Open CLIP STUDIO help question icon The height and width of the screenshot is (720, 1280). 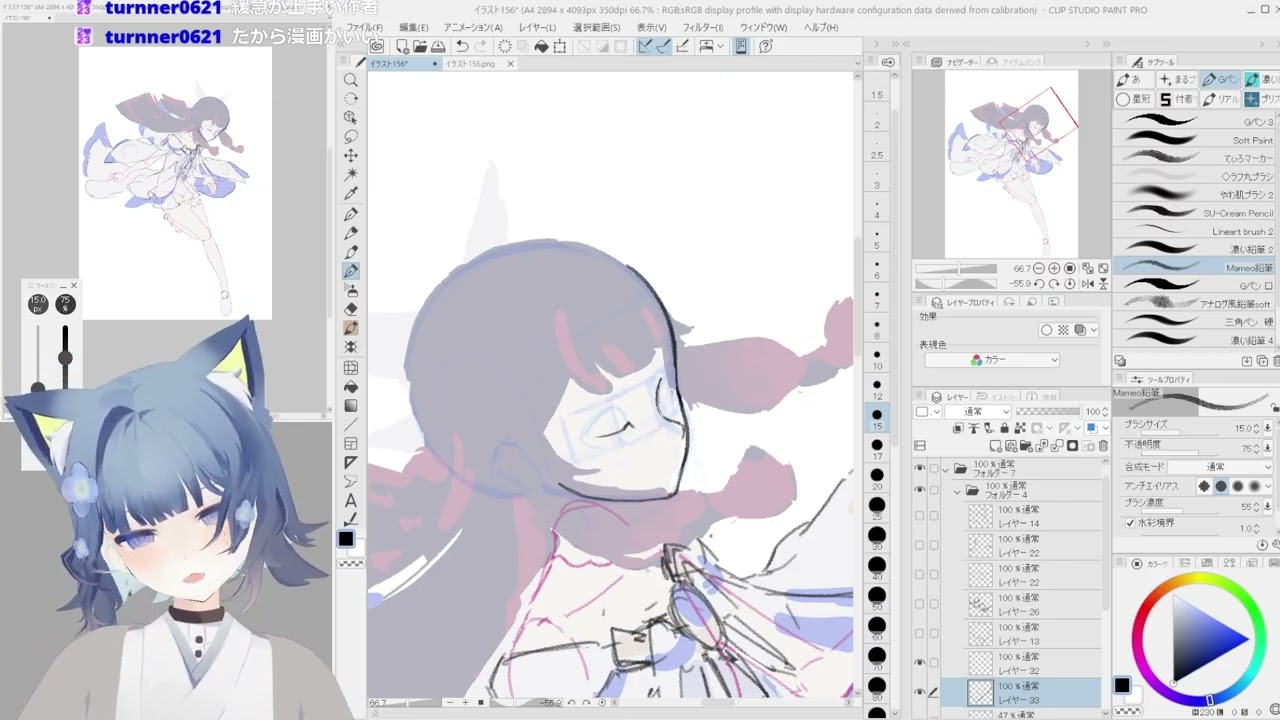(766, 46)
